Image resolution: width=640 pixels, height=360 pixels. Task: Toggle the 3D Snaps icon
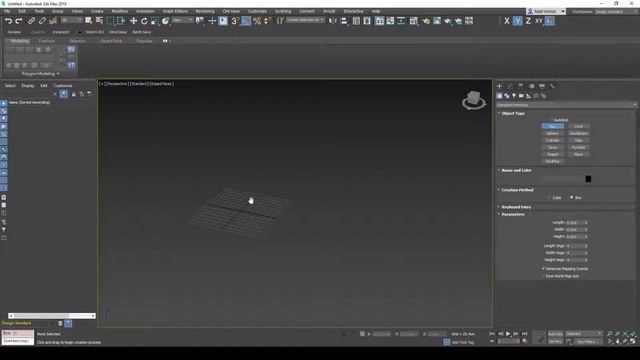pyautogui.click(x=235, y=21)
